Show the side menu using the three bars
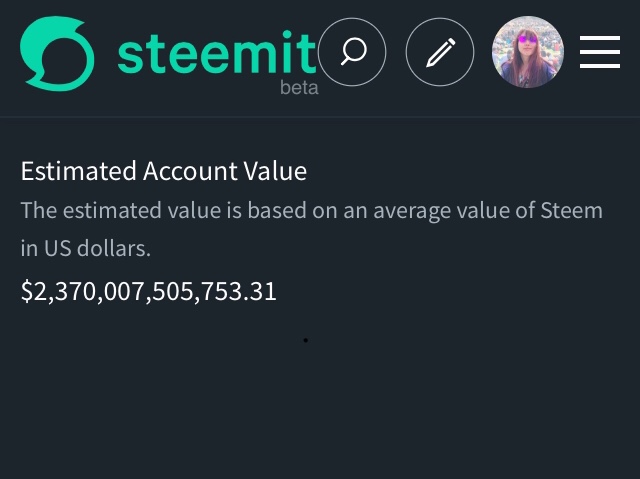The width and height of the screenshot is (640, 479). (x=600, y=52)
